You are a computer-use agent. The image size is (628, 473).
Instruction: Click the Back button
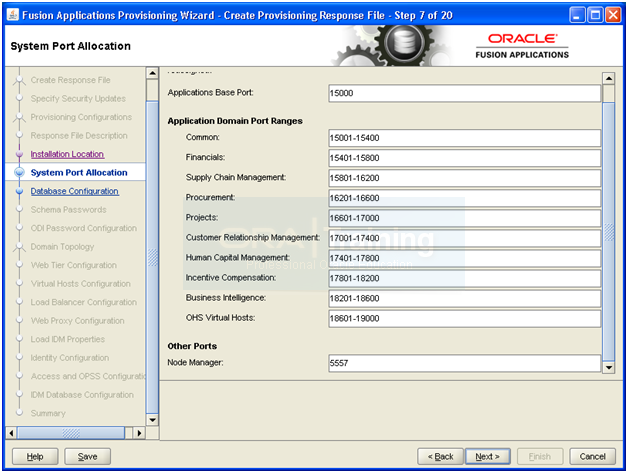pyautogui.click(x=440, y=456)
